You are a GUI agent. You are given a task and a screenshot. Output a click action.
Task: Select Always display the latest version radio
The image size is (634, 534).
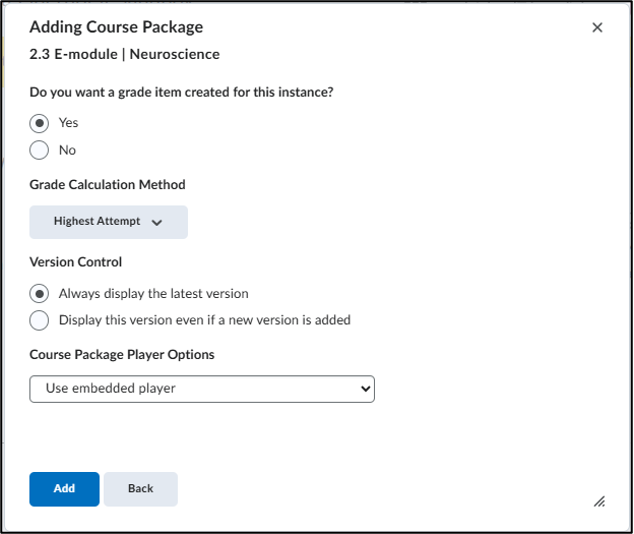pos(39,293)
